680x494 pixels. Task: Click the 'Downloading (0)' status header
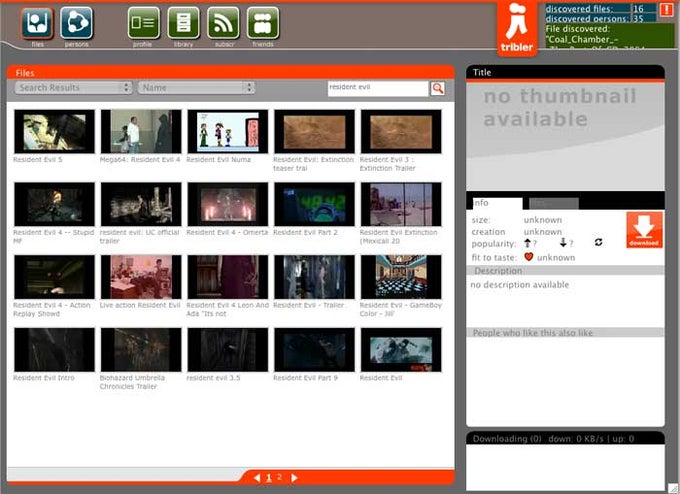pos(565,438)
